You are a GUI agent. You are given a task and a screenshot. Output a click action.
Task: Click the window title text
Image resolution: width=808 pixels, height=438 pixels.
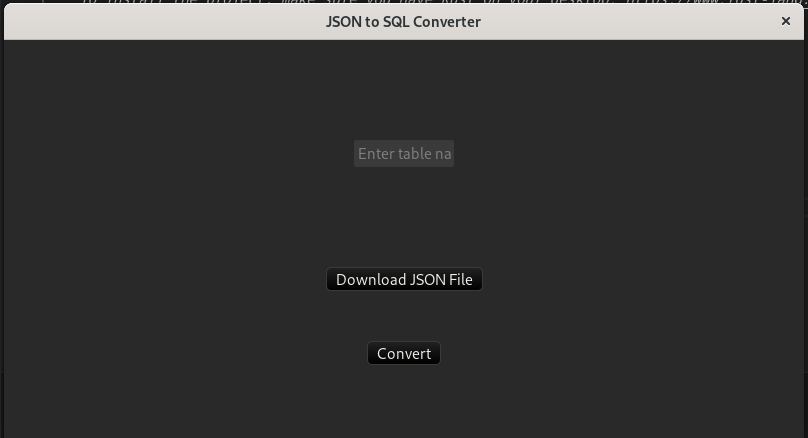(403, 22)
